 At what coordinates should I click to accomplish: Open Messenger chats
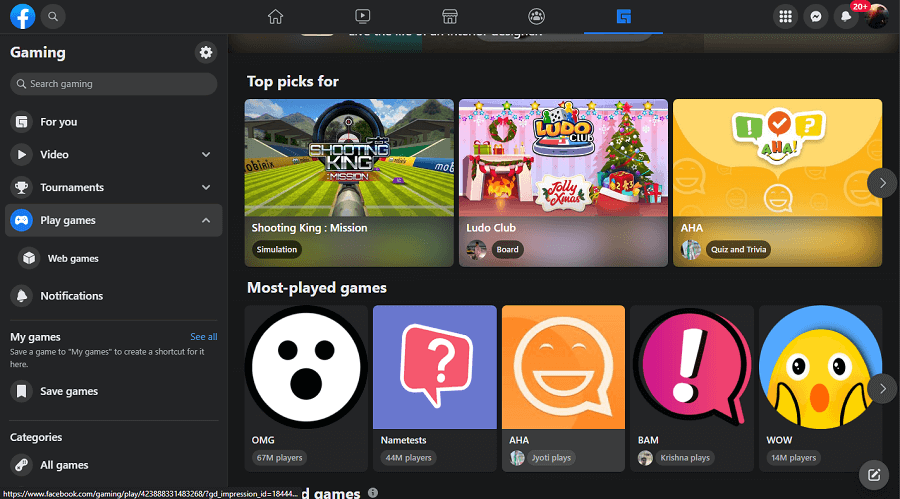coord(816,17)
